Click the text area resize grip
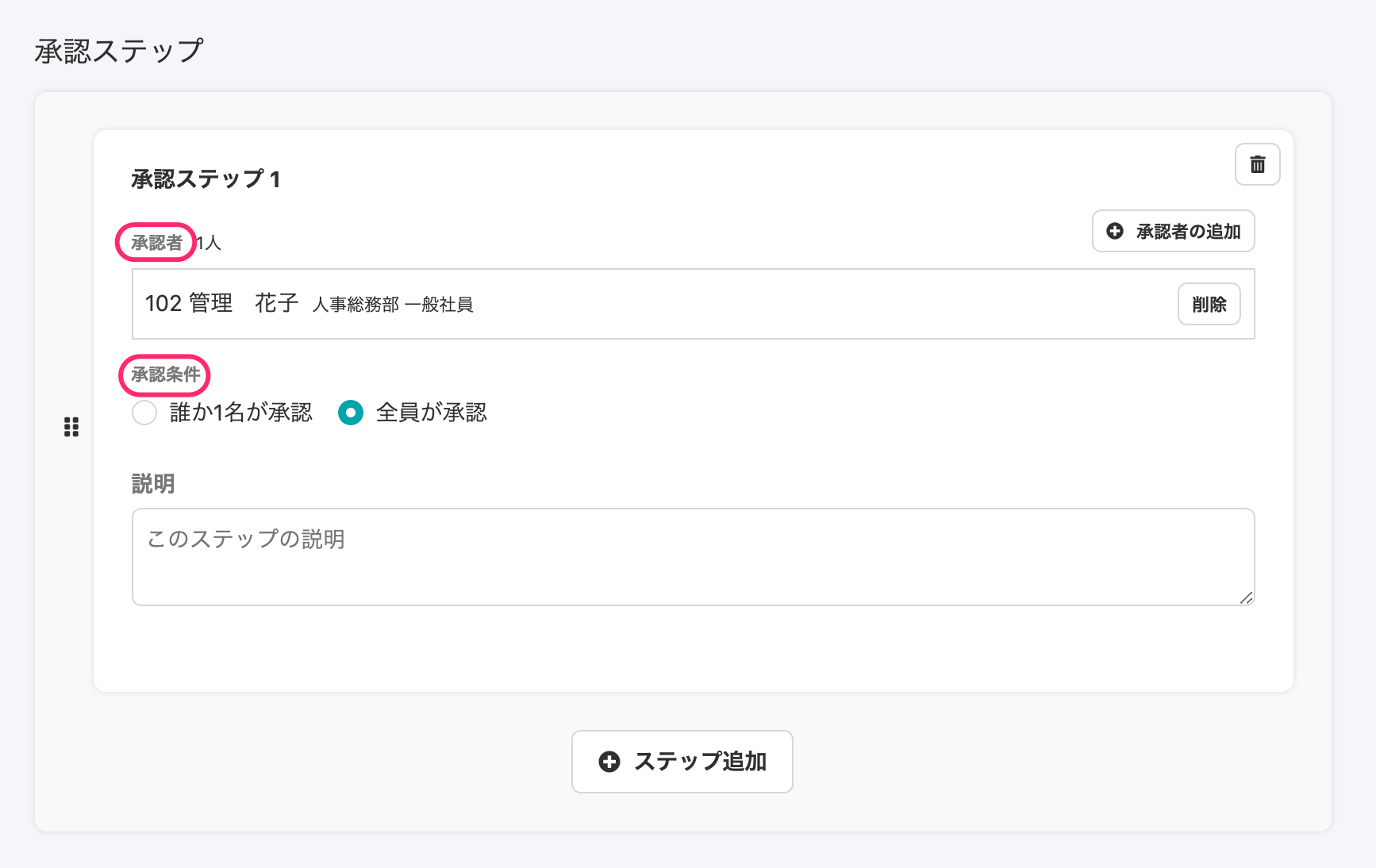The image size is (1376, 868). pos(1246,597)
